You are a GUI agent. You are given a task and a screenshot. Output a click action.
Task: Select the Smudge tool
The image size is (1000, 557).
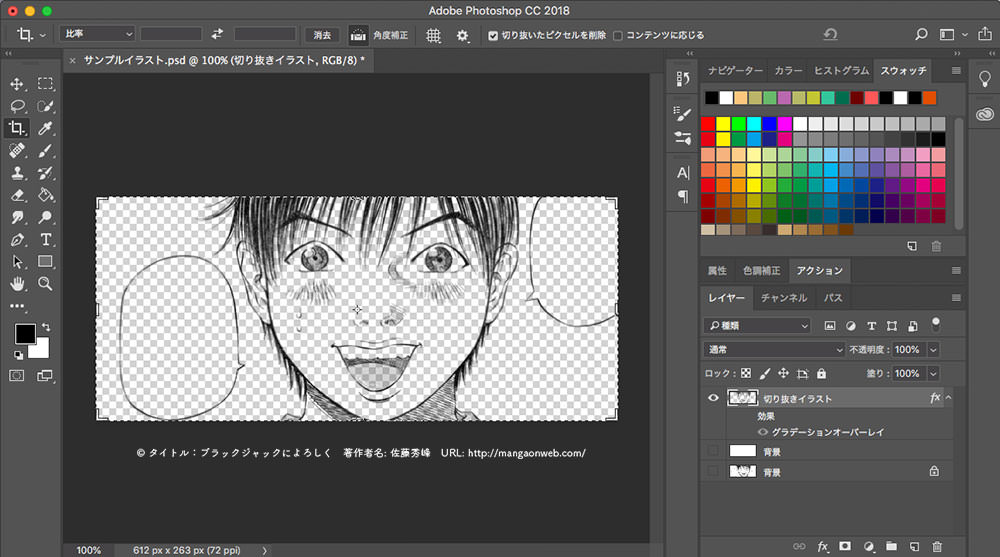(17, 218)
